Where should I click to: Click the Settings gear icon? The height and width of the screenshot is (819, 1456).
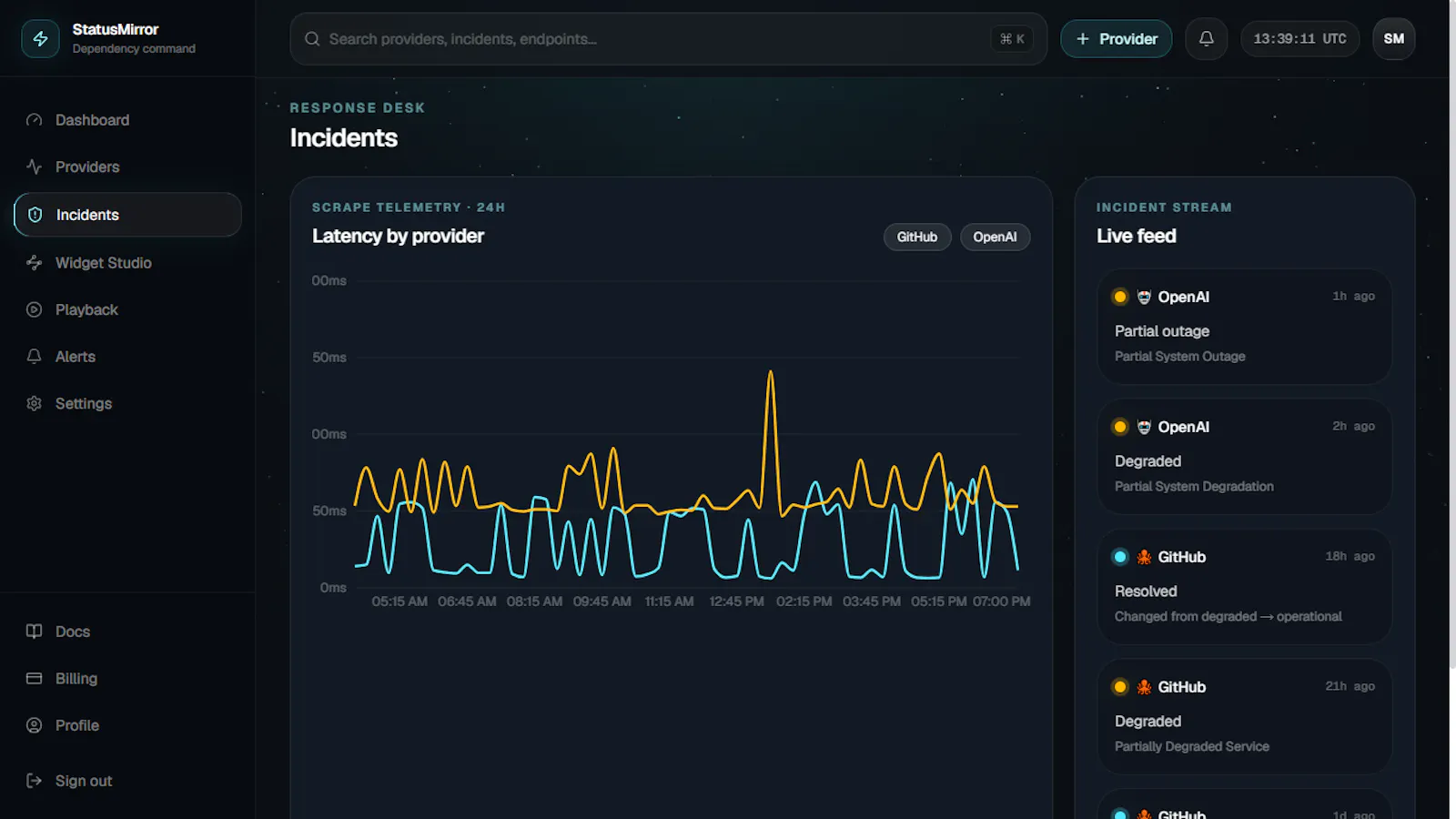pyautogui.click(x=35, y=403)
